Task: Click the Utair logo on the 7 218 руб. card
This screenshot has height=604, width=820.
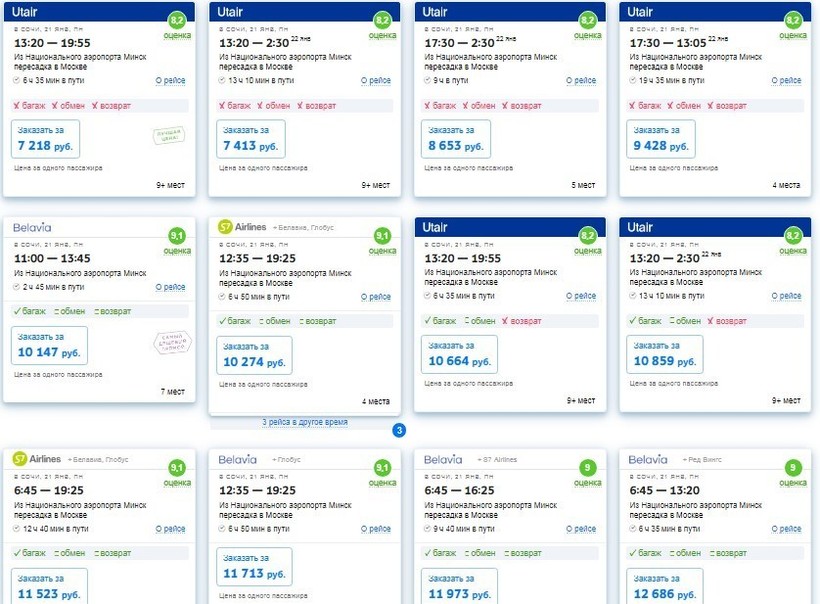Action: click(30, 12)
